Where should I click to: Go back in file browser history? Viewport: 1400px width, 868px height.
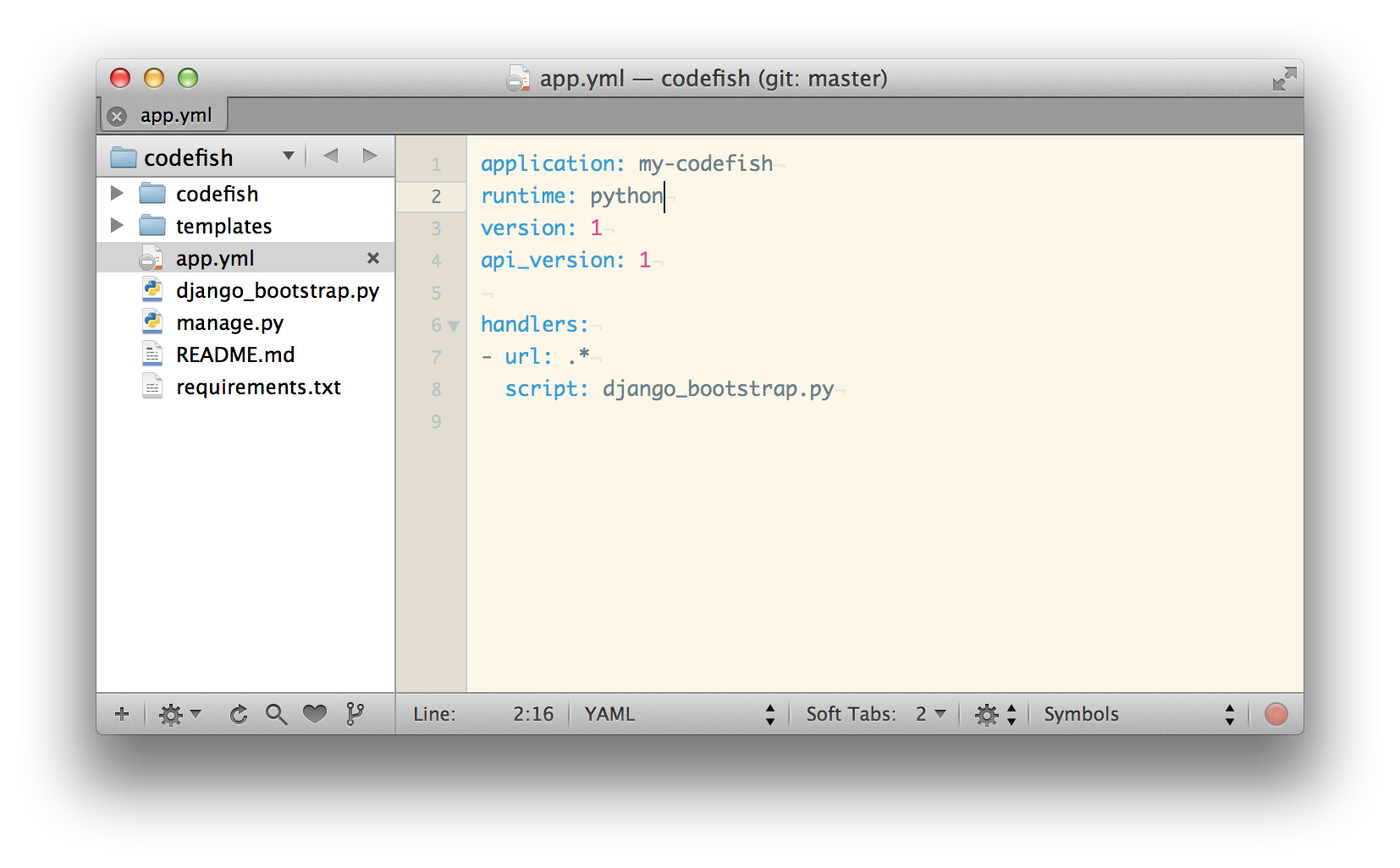click(331, 156)
